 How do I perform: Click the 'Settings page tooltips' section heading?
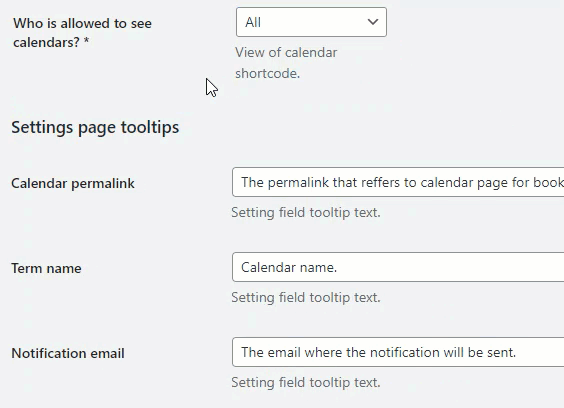pyautogui.click(x=95, y=127)
